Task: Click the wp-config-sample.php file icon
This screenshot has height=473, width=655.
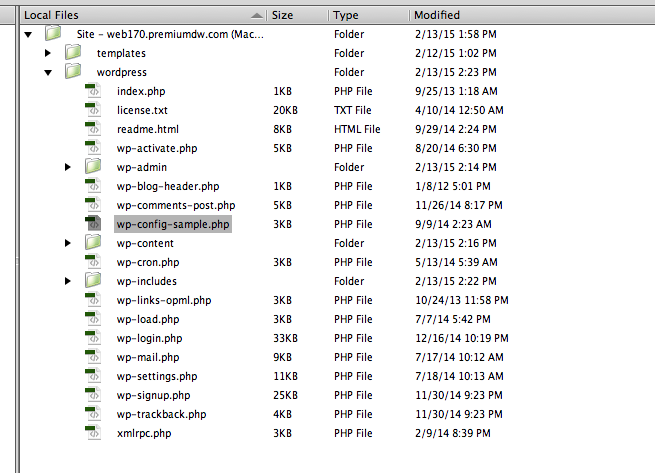Action: (x=93, y=224)
